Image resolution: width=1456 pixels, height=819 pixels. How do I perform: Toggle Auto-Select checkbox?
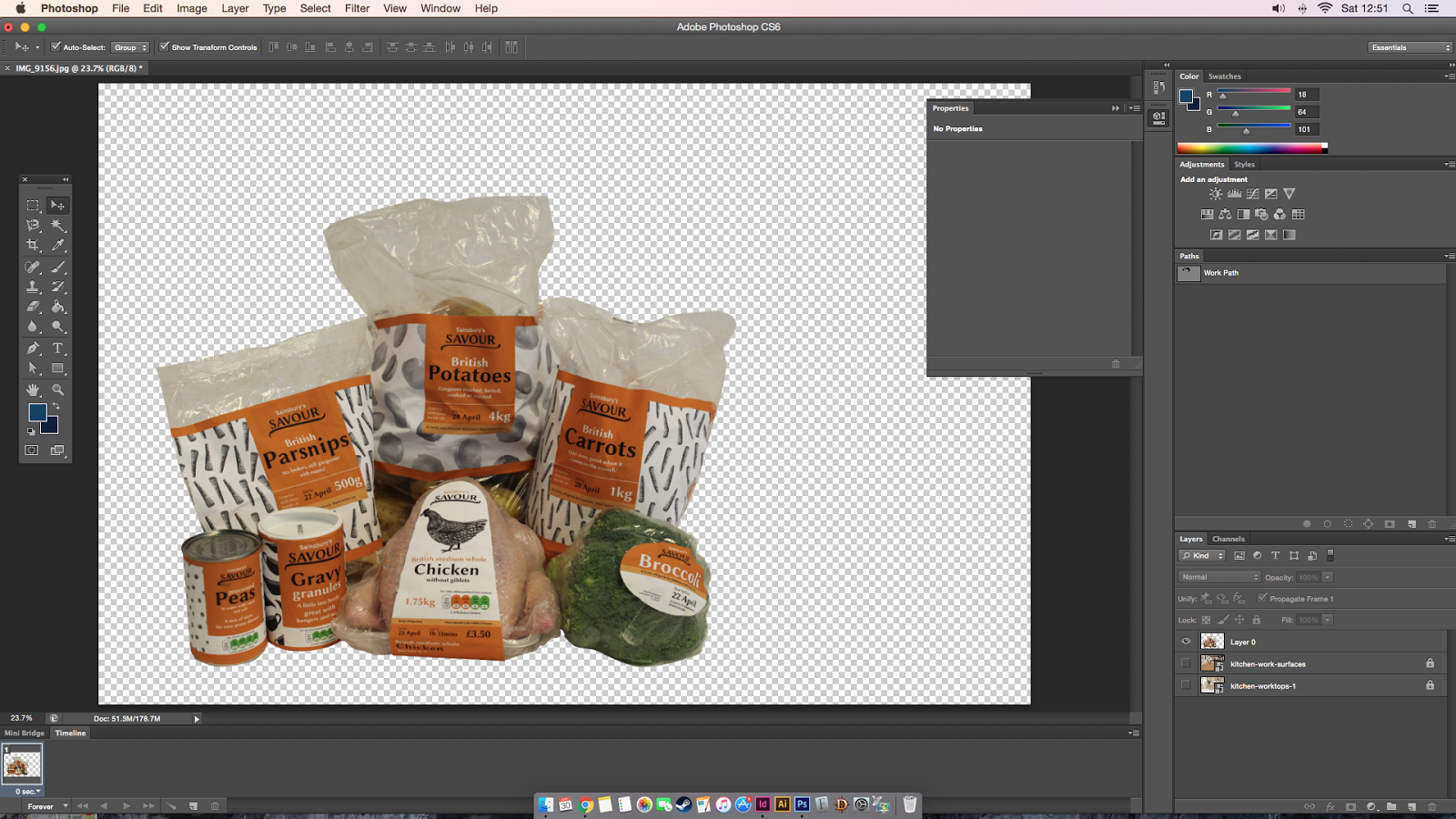[x=56, y=46]
